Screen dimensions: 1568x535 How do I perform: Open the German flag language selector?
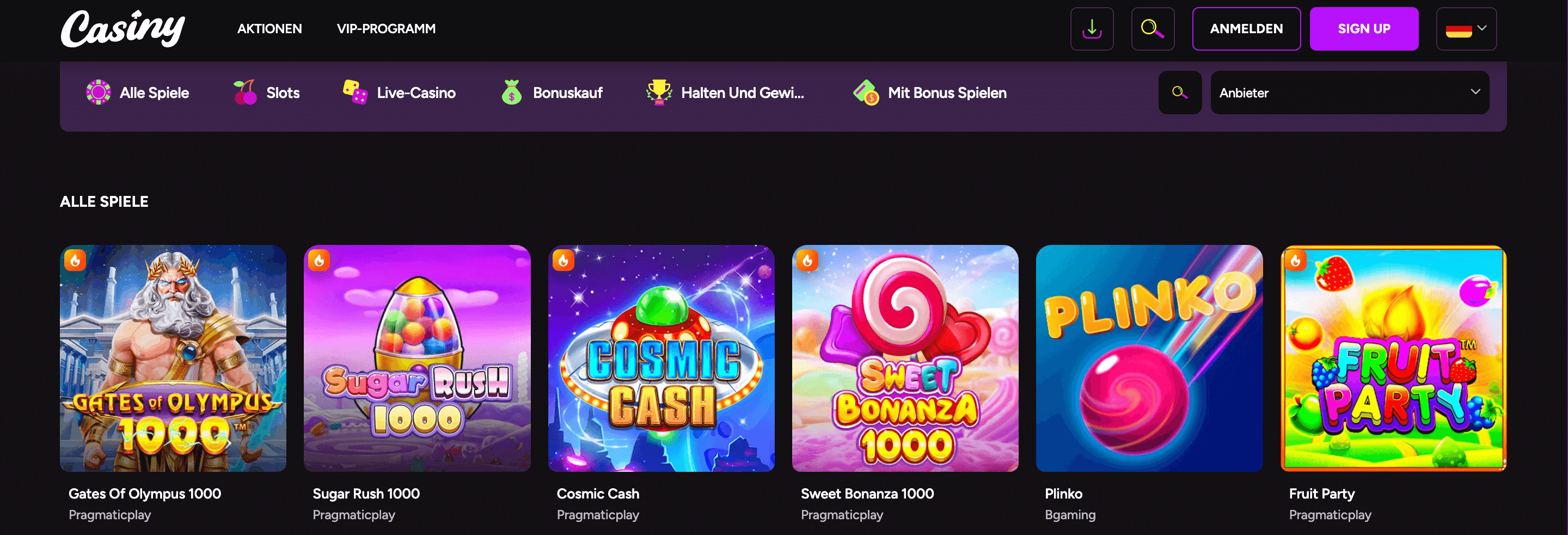pyautogui.click(x=1466, y=29)
